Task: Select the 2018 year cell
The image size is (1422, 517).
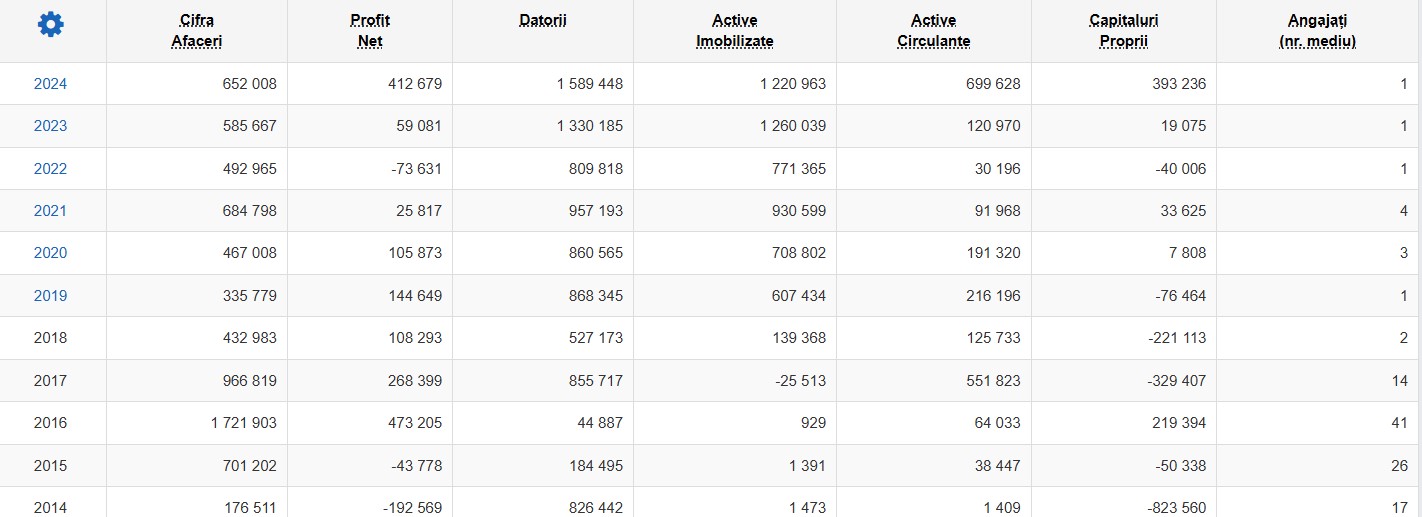Action: (x=51, y=338)
